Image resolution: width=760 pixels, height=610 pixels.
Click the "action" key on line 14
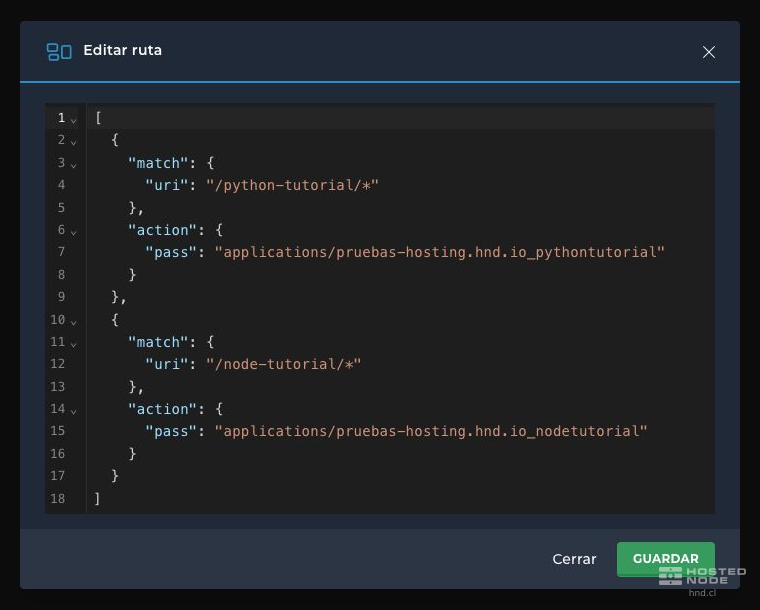coord(162,409)
